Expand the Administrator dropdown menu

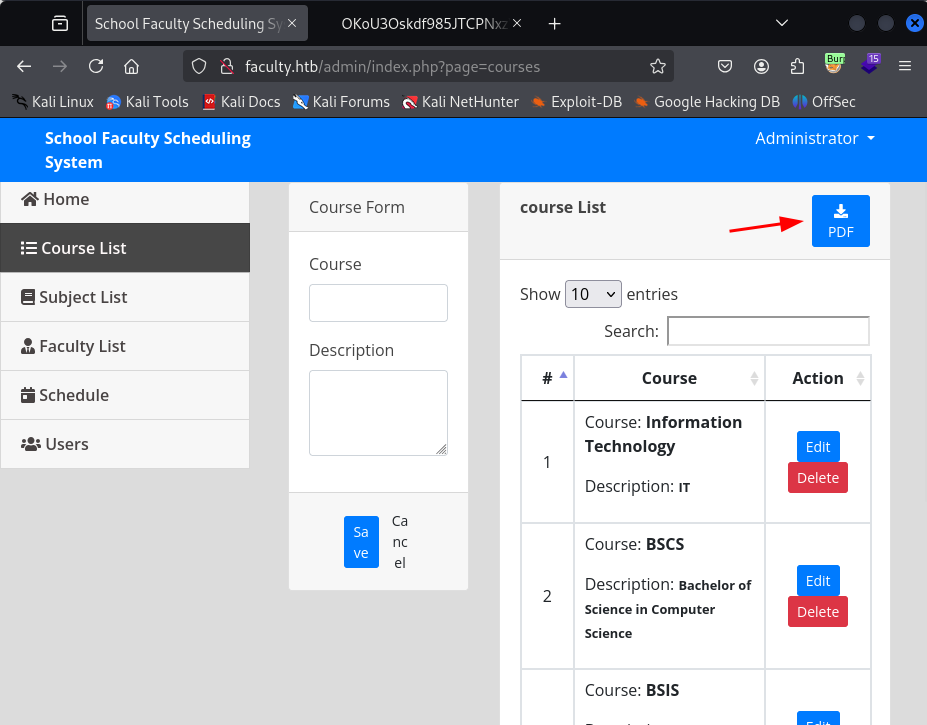(x=815, y=138)
